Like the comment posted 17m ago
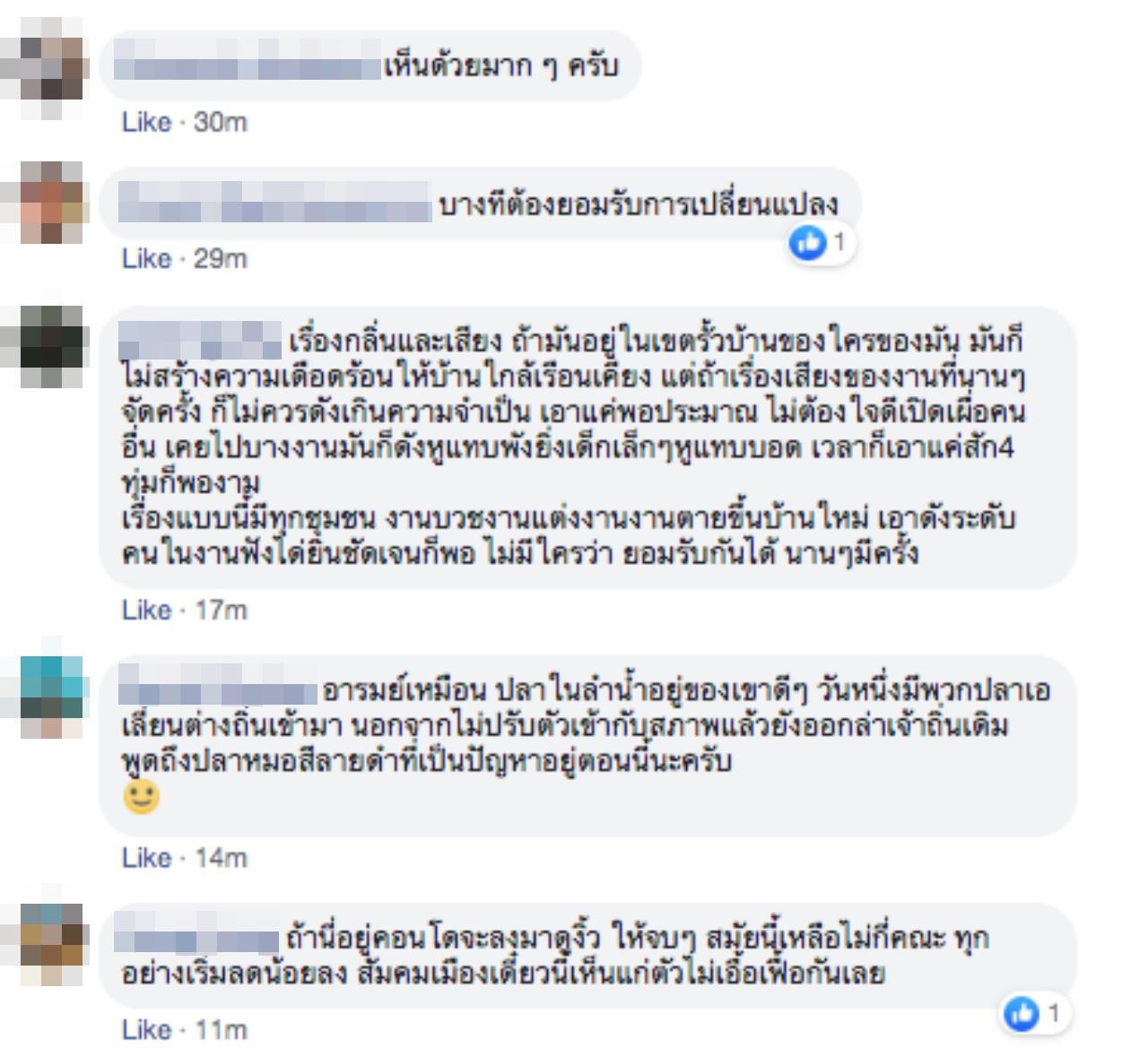The width and height of the screenshot is (1148, 1057). 146,611
